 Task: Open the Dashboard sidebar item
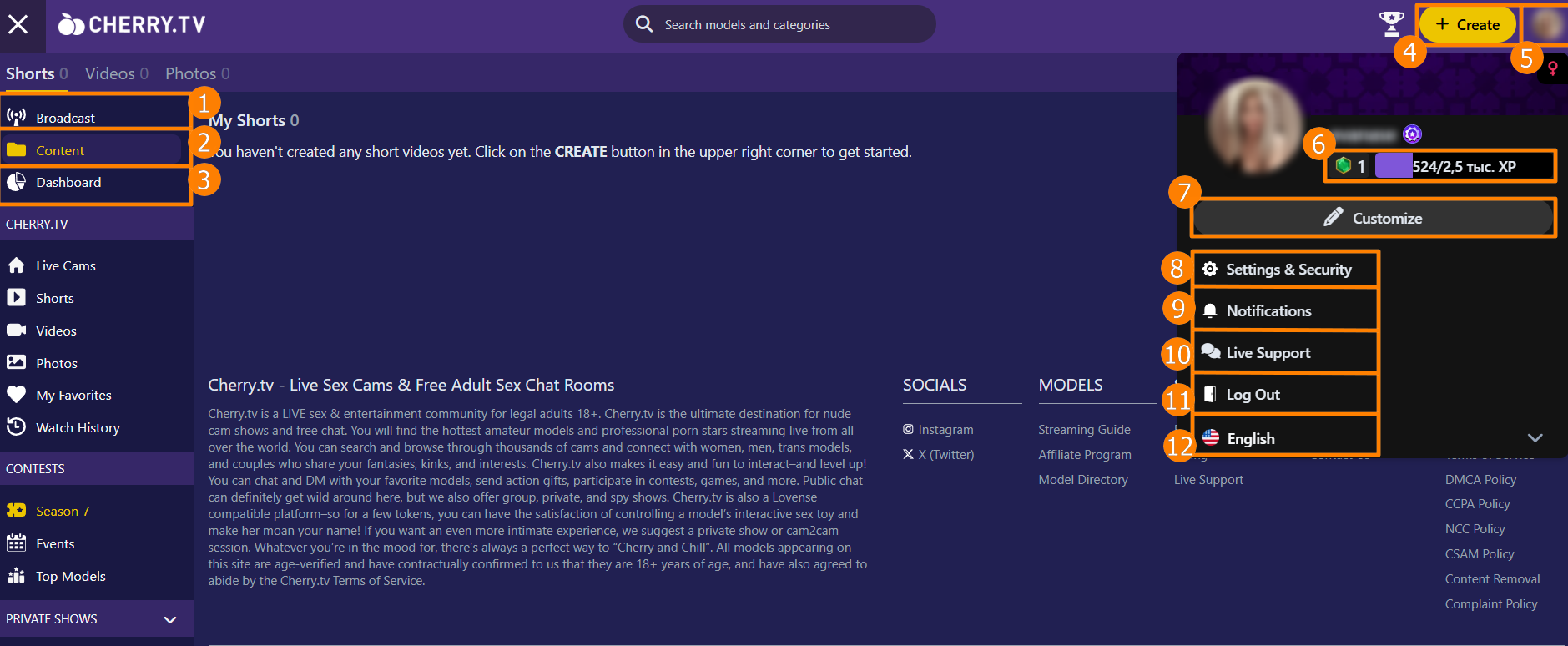pyautogui.click(x=68, y=183)
